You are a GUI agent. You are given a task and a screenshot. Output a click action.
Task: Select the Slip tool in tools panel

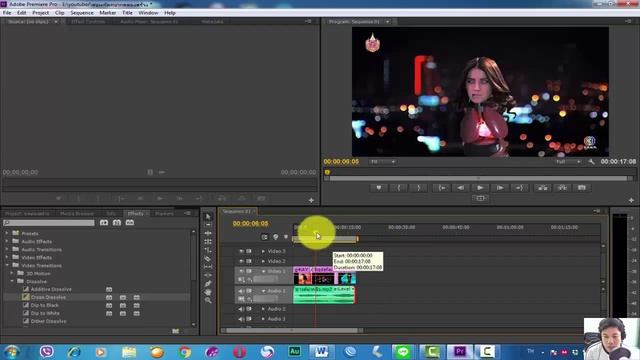(208, 267)
